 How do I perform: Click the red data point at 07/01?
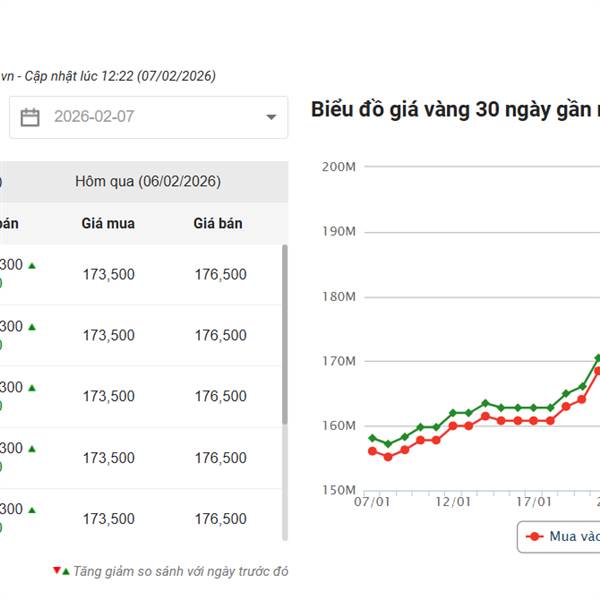coord(372,451)
